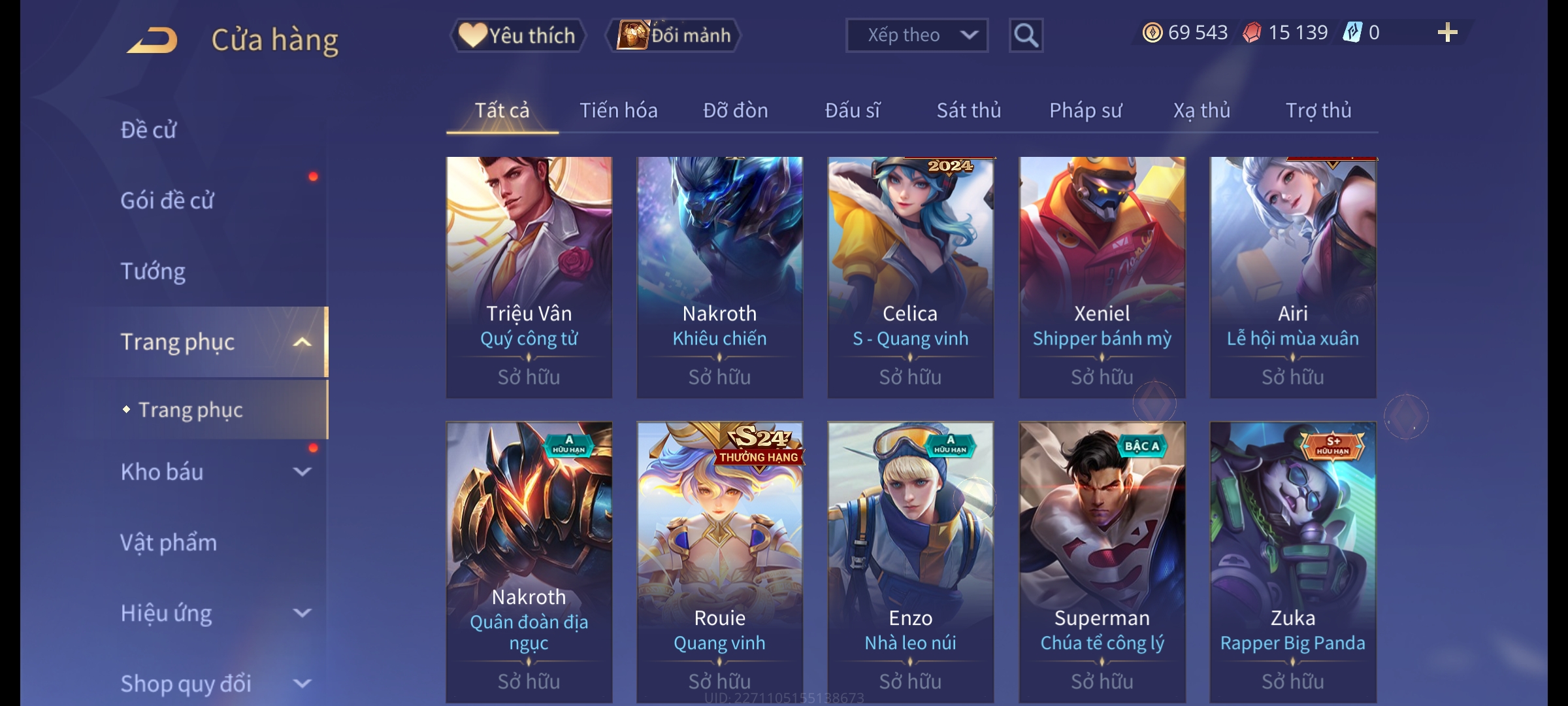1568x706 pixels.
Task: Open Yêu thích favorites heart button
Action: [x=517, y=35]
